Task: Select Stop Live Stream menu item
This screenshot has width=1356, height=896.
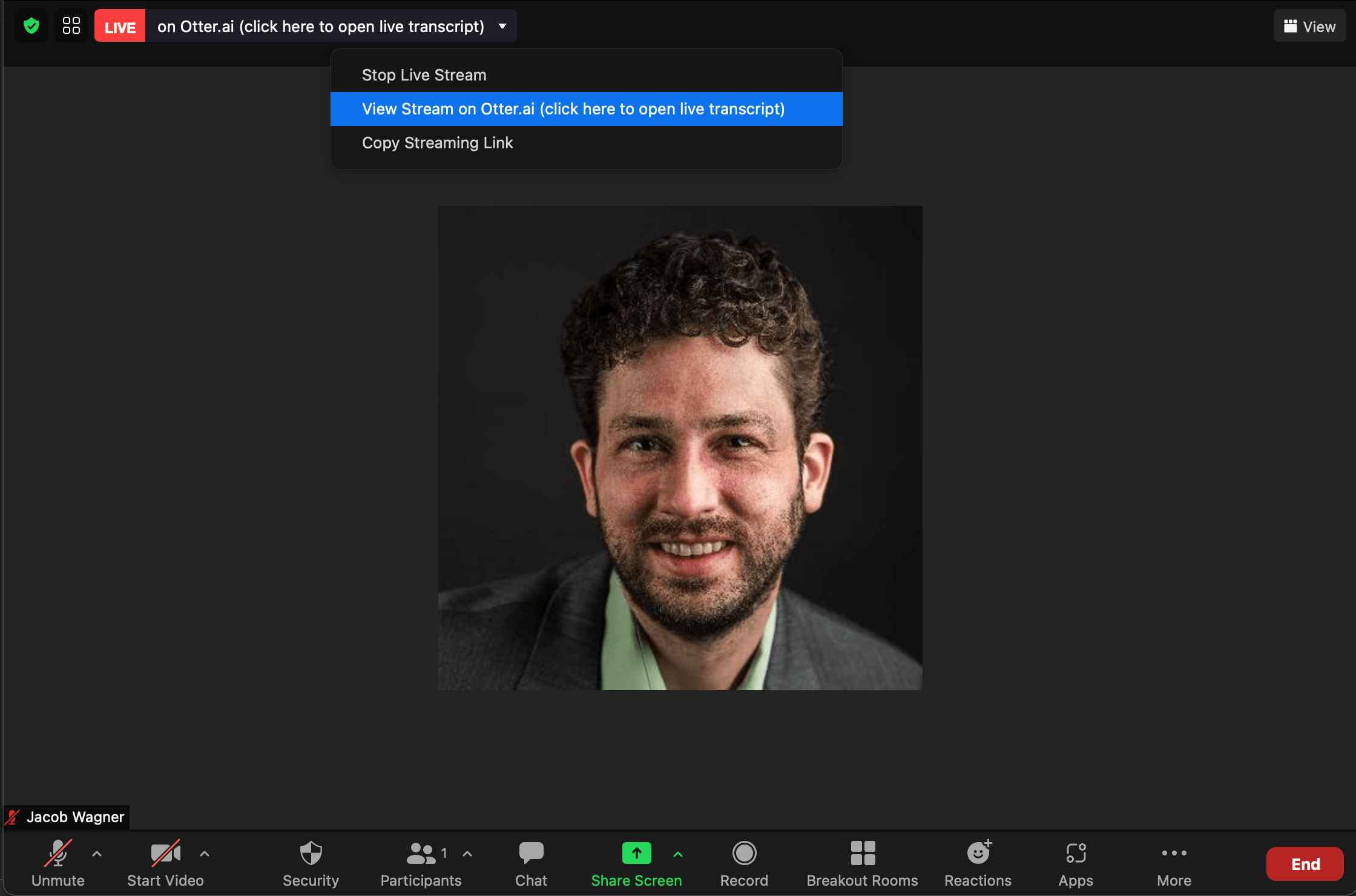Action: 586,75
